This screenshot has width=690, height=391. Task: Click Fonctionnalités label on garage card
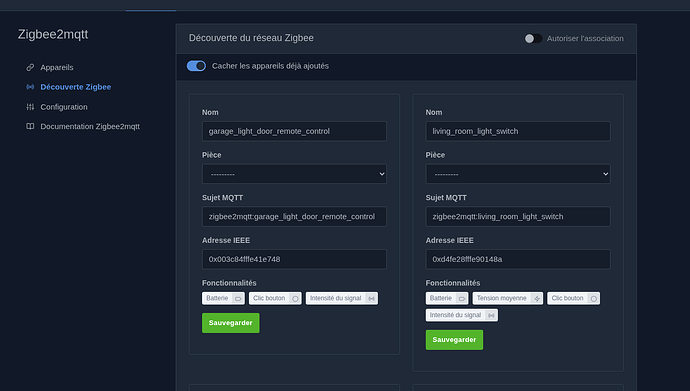point(229,283)
